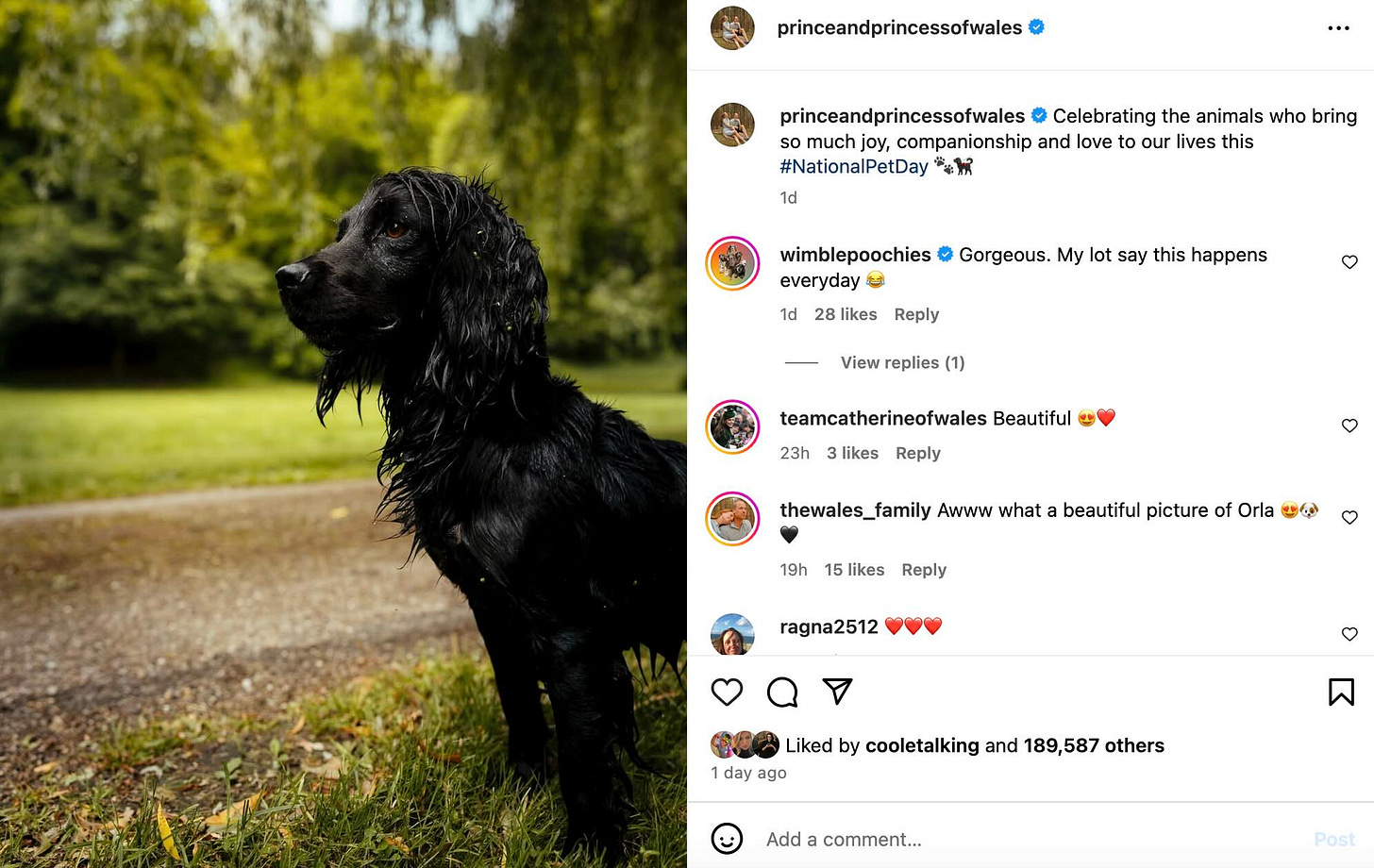Like wimblepoochies' comment with the heart
Screen dimensions: 1374x868
(x=1349, y=262)
